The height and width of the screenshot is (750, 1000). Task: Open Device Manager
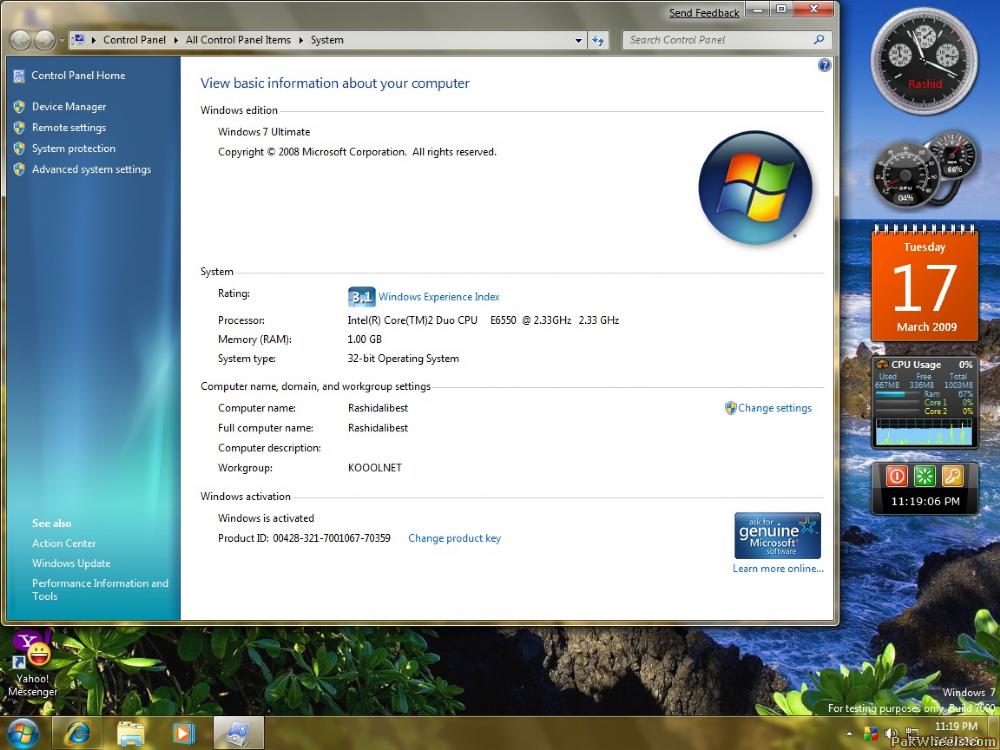tap(69, 107)
